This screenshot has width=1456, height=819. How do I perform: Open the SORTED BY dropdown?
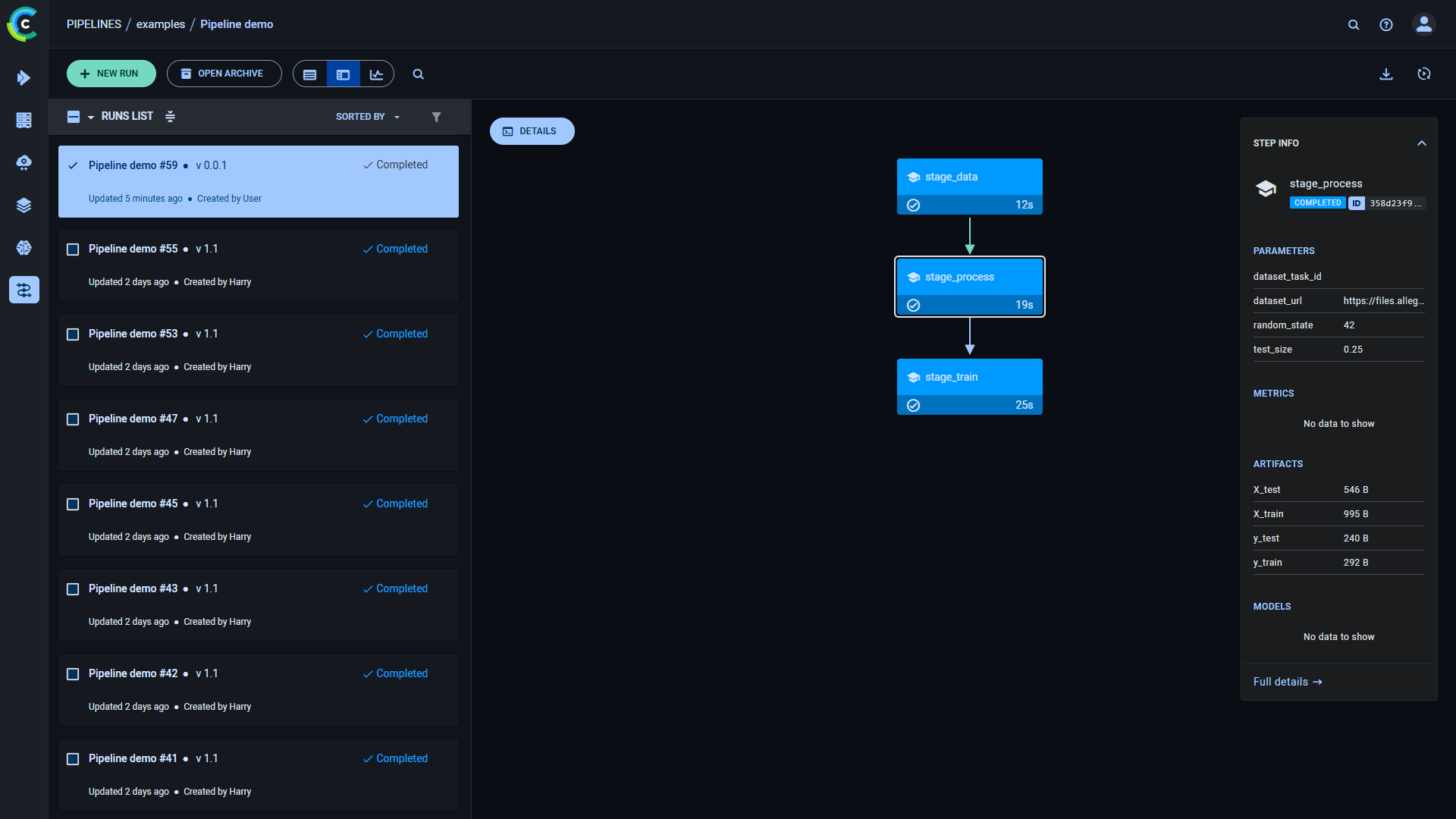tap(367, 117)
